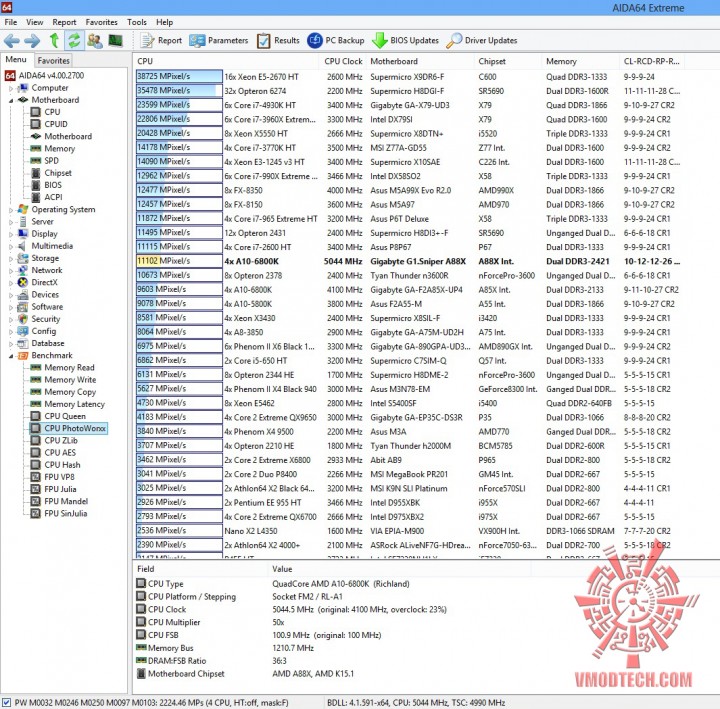Select Chipset tree item
This screenshot has height=709, width=720.
(x=51, y=173)
